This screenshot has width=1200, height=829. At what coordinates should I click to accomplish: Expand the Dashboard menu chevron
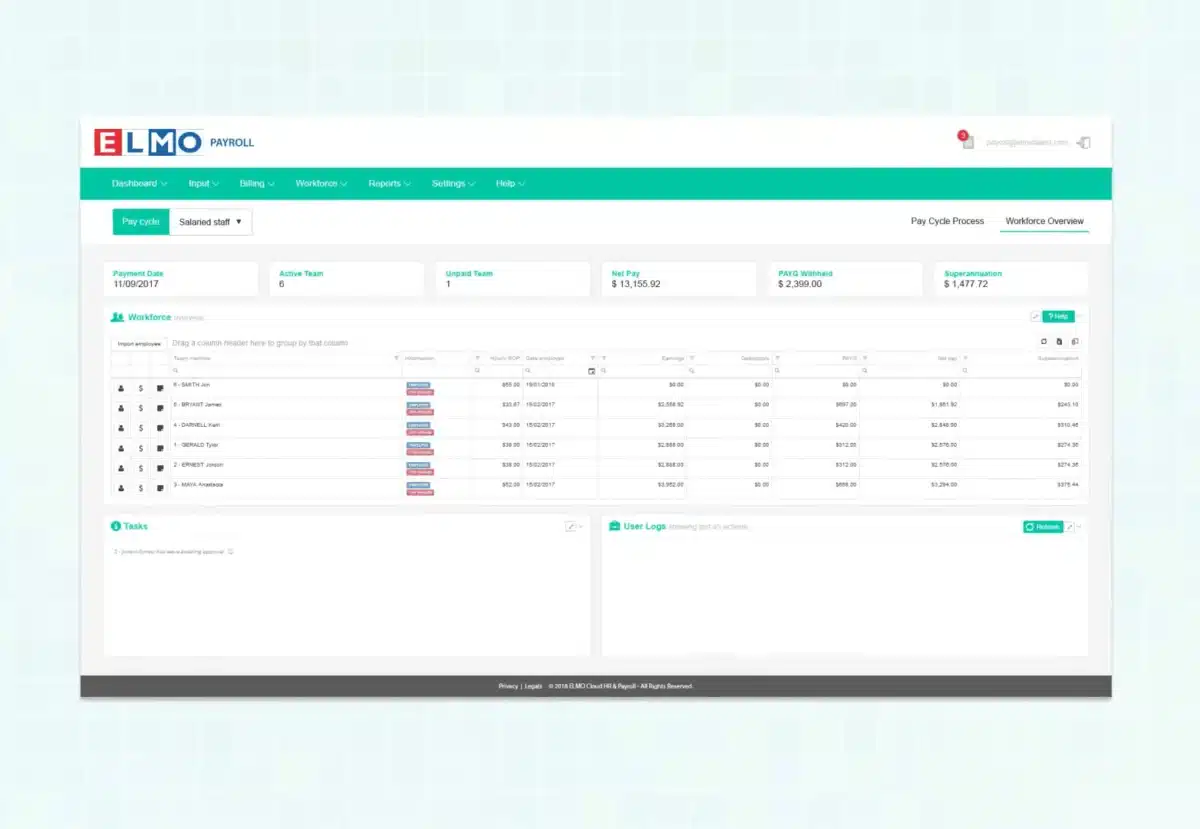(162, 183)
